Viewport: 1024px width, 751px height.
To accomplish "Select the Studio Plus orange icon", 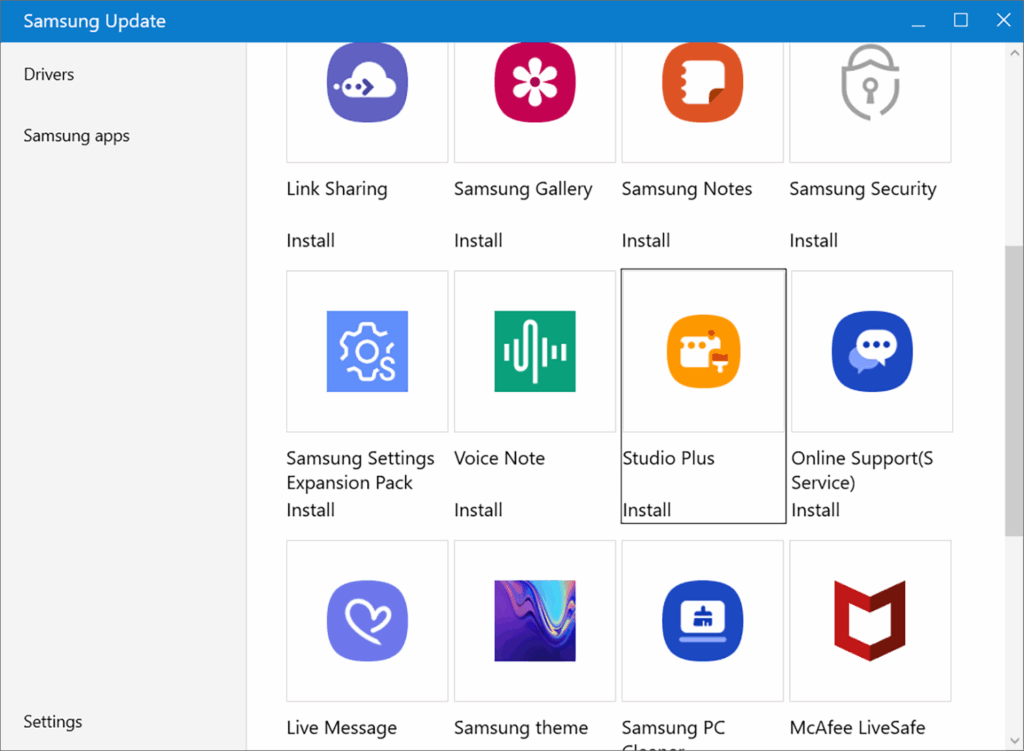I will 703,351.
